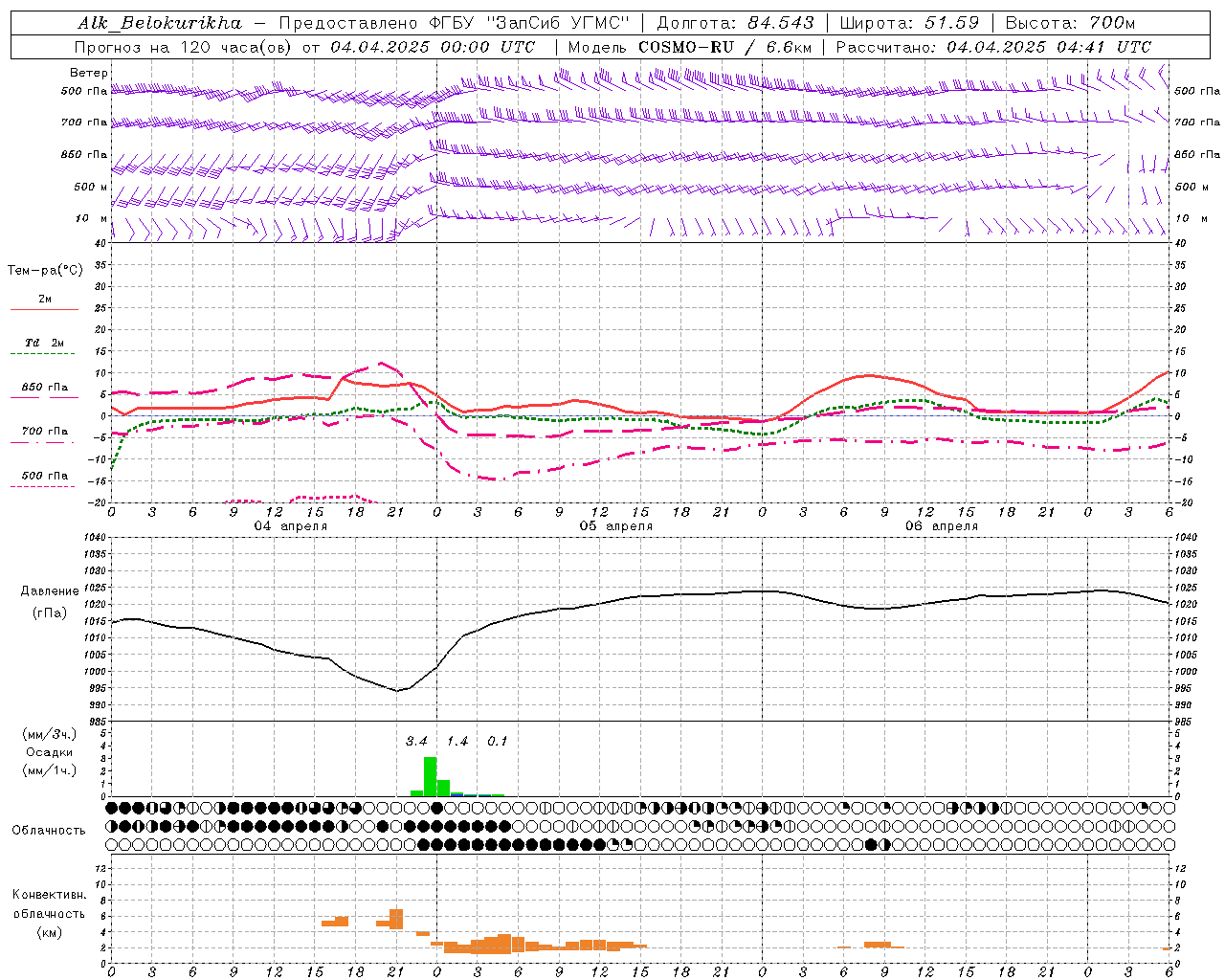
Task: Click the "0.1" precipitation total value
Action: tap(498, 742)
